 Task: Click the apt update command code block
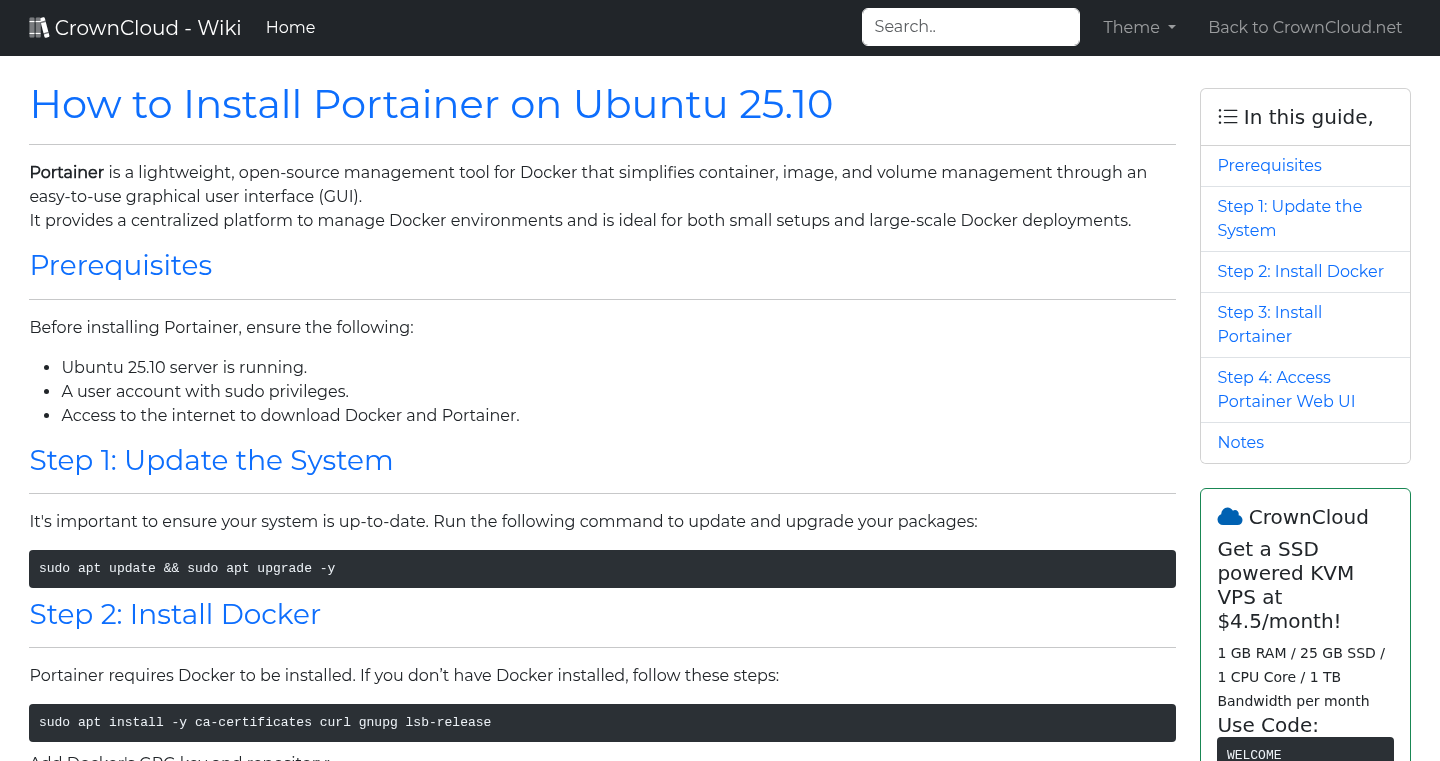(602, 568)
